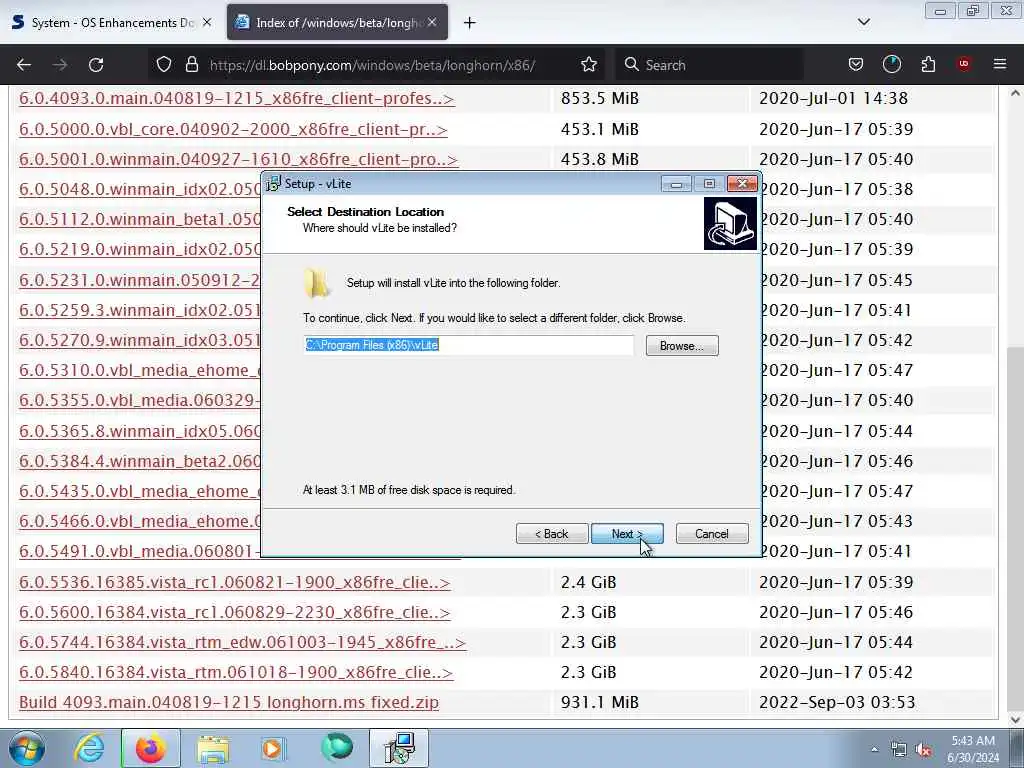Viewport: 1024px width, 768px height.
Task: Click the green round taskbar app icon
Action: [x=337, y=748]
